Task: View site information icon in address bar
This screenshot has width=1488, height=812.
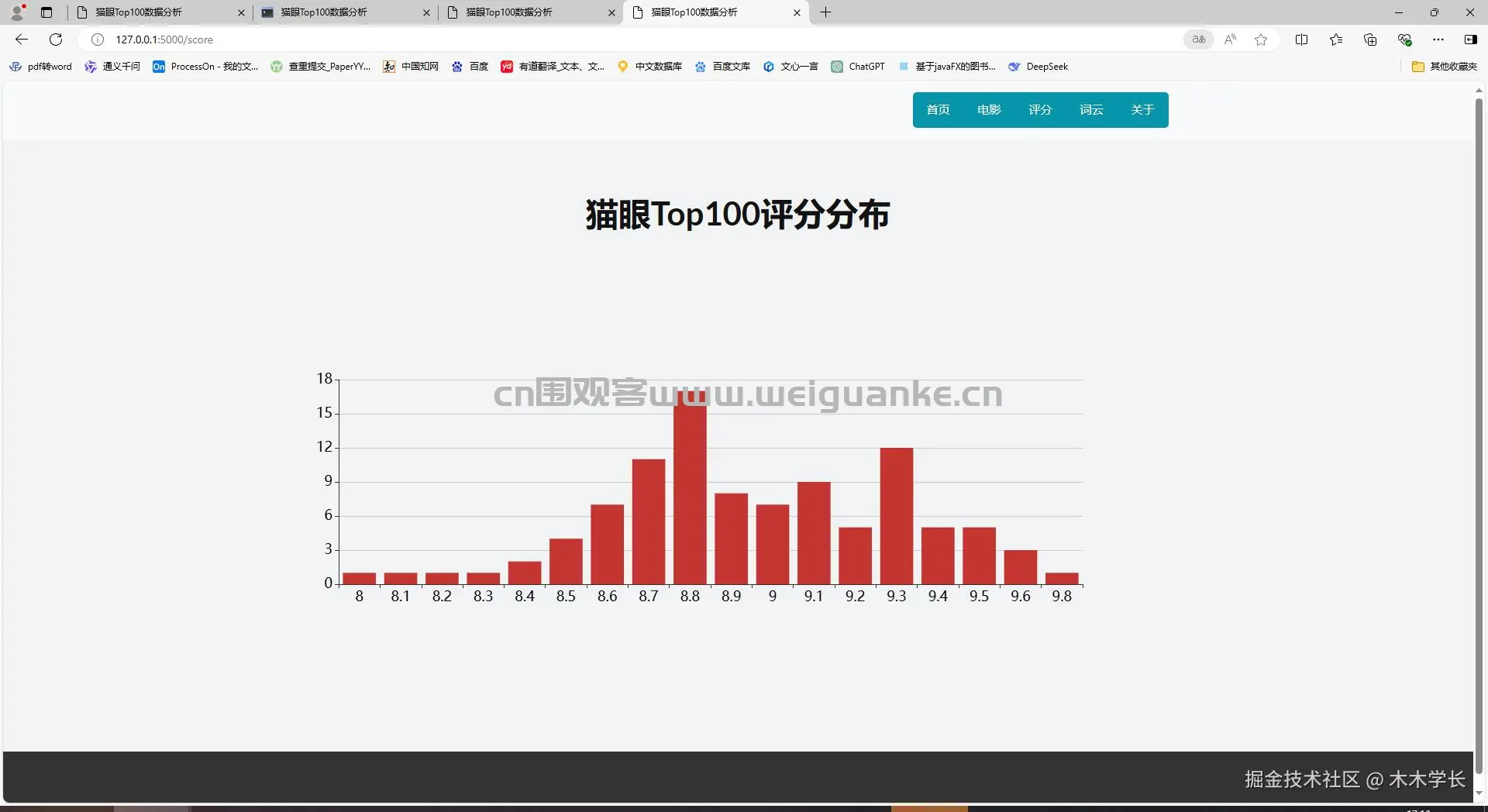Action: click(98, 40)
